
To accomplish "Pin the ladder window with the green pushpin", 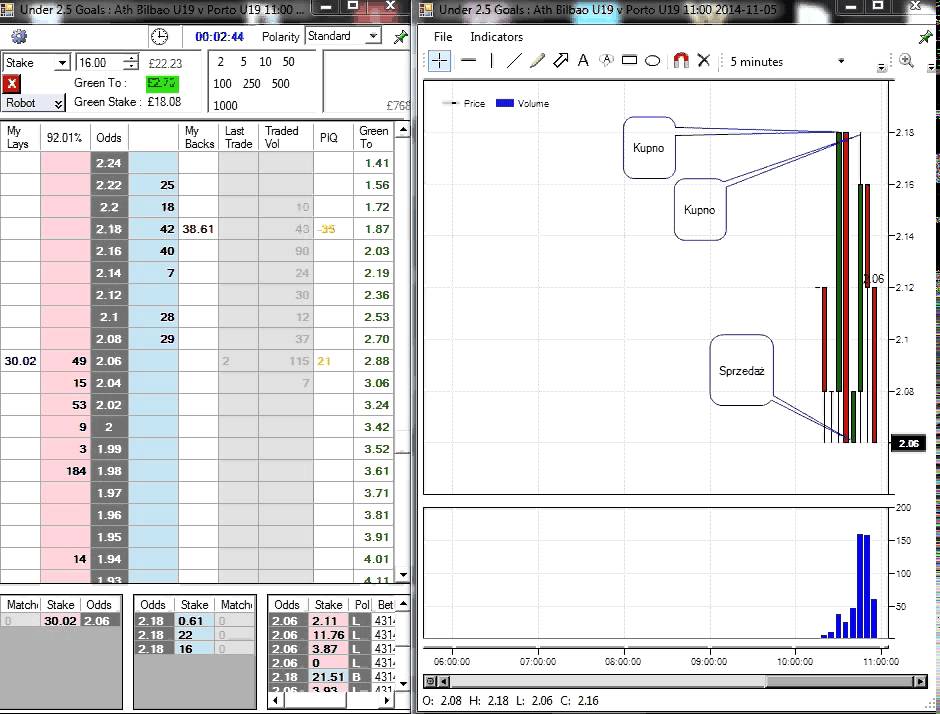I will (x=400, y=37).
